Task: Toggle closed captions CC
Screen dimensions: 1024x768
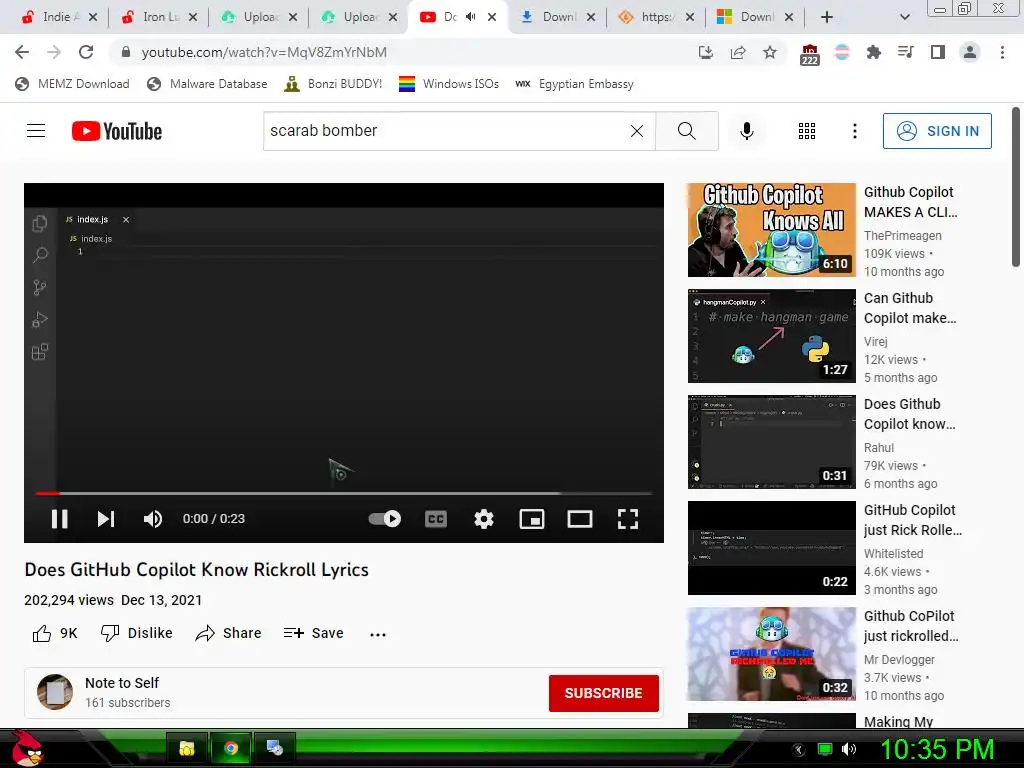Action: 436,519
